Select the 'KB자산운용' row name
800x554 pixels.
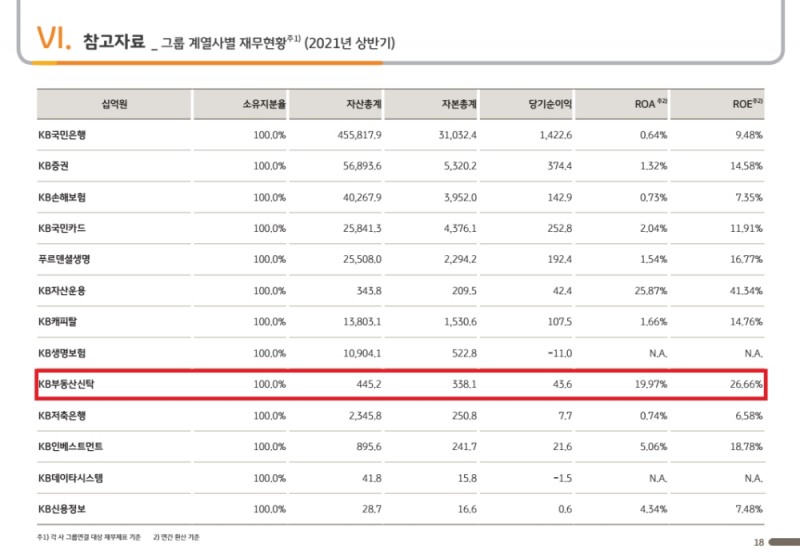point(62,291)
